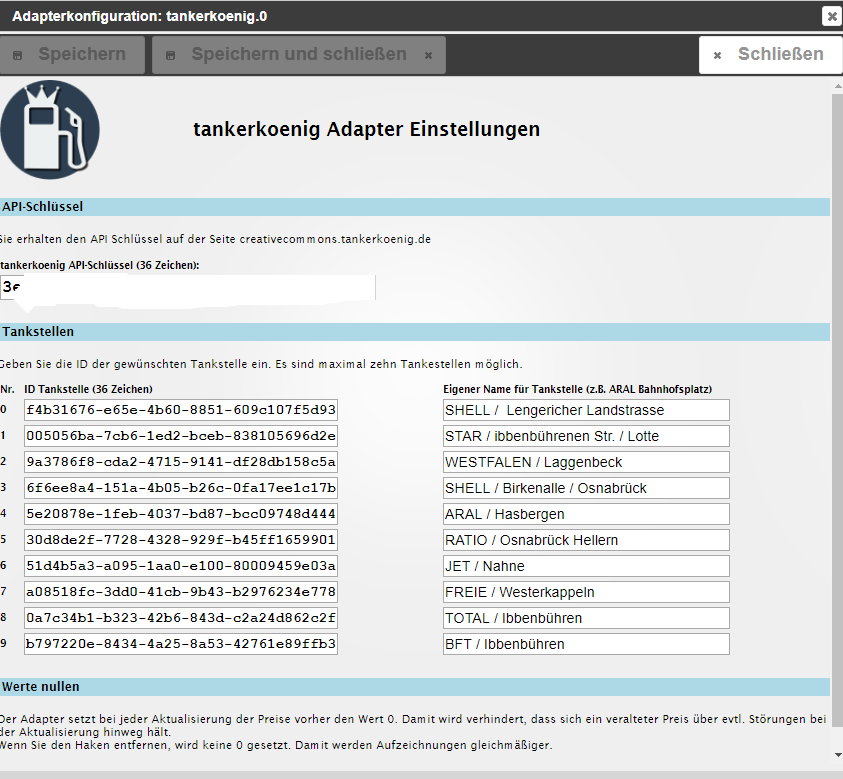This screenshot has width=843, height=779.
Task: Click the x icon after Speichern und schließen
Action: (x=428, y=55)
